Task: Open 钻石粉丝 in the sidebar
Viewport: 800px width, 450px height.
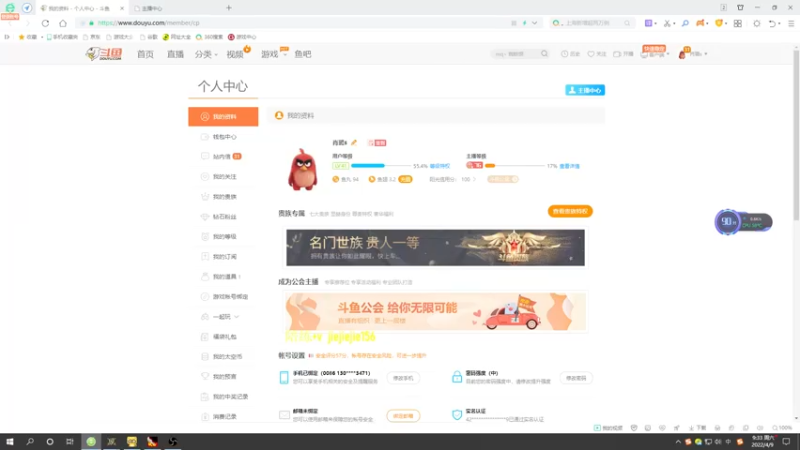Action: 223,217
